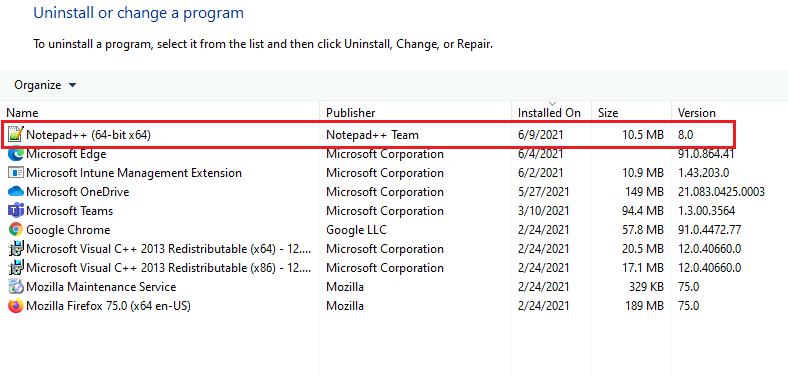
Task: Click the Notepad++ program icon
Action: click(16, 135)
